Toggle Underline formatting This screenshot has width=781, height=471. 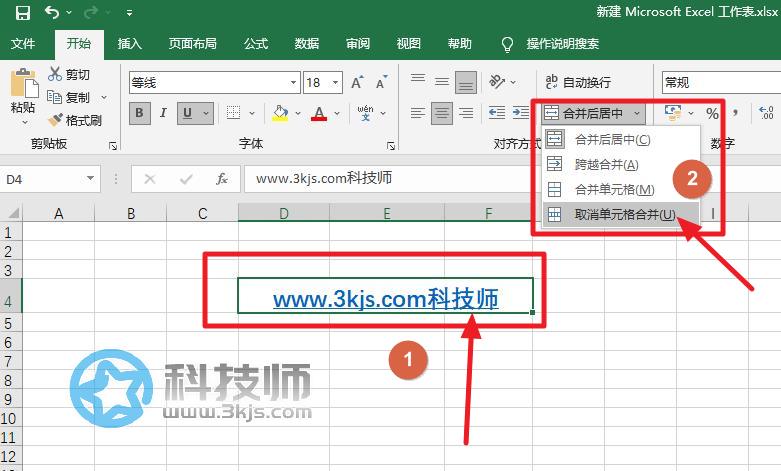click(188, 113)
